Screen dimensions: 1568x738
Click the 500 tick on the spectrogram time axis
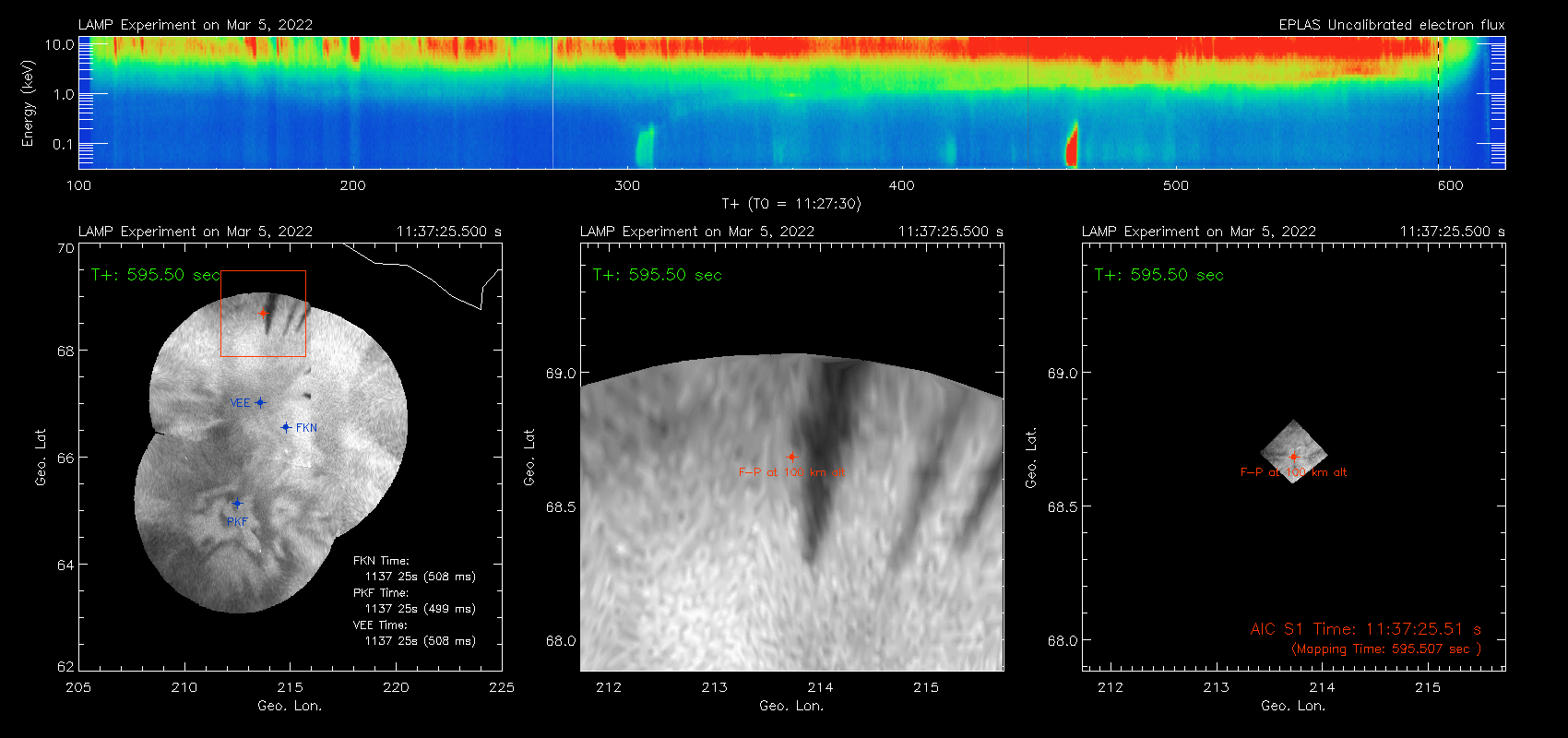1176,185
